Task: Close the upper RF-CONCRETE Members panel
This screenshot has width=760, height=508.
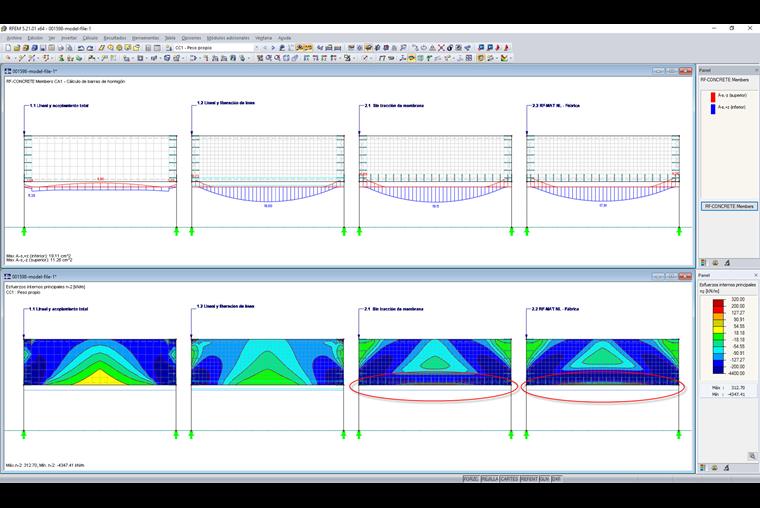Action: pos(756,70)
